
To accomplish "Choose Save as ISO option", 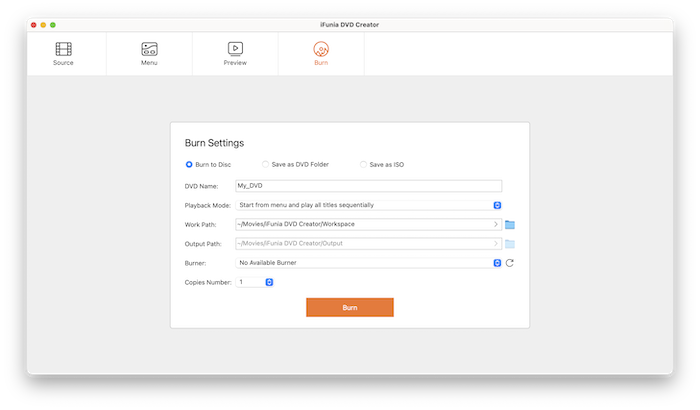I will click(x=363, y=164).
